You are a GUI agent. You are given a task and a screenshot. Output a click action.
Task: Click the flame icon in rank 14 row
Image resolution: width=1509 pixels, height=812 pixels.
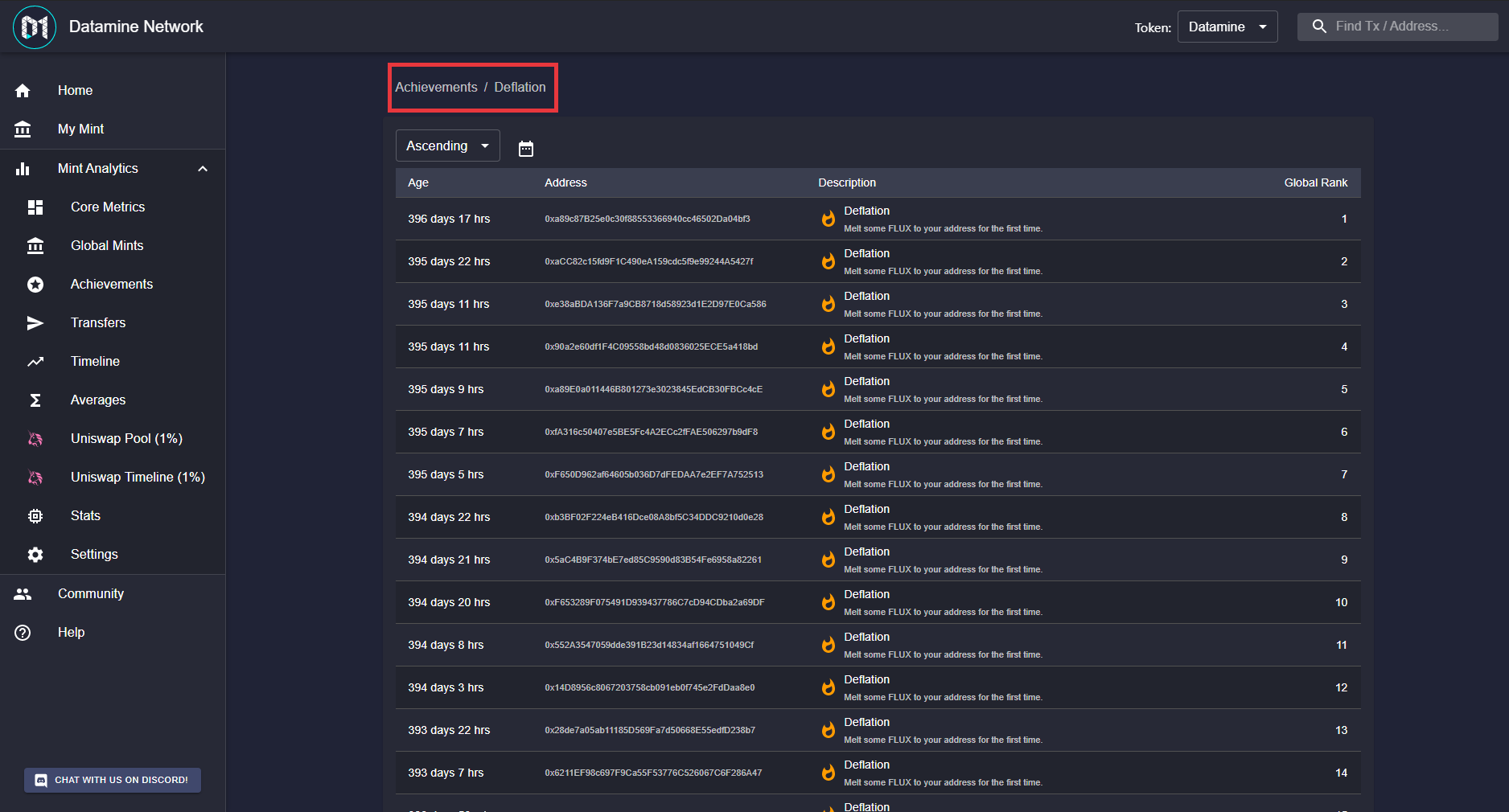(828, 773)
